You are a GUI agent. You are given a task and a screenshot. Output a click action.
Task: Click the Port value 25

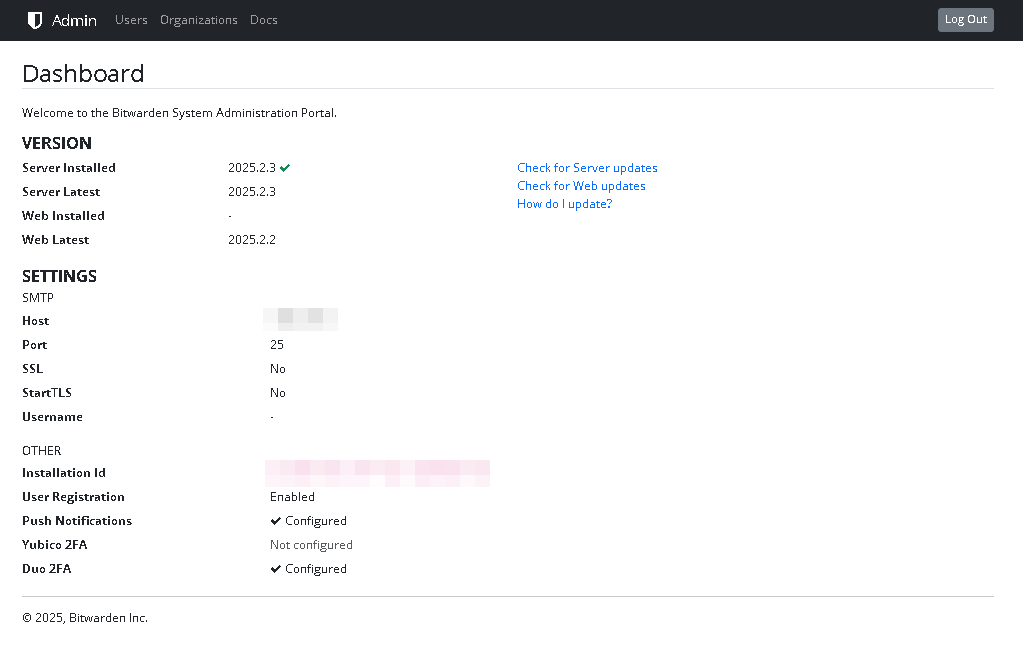(x=277, y=345)
